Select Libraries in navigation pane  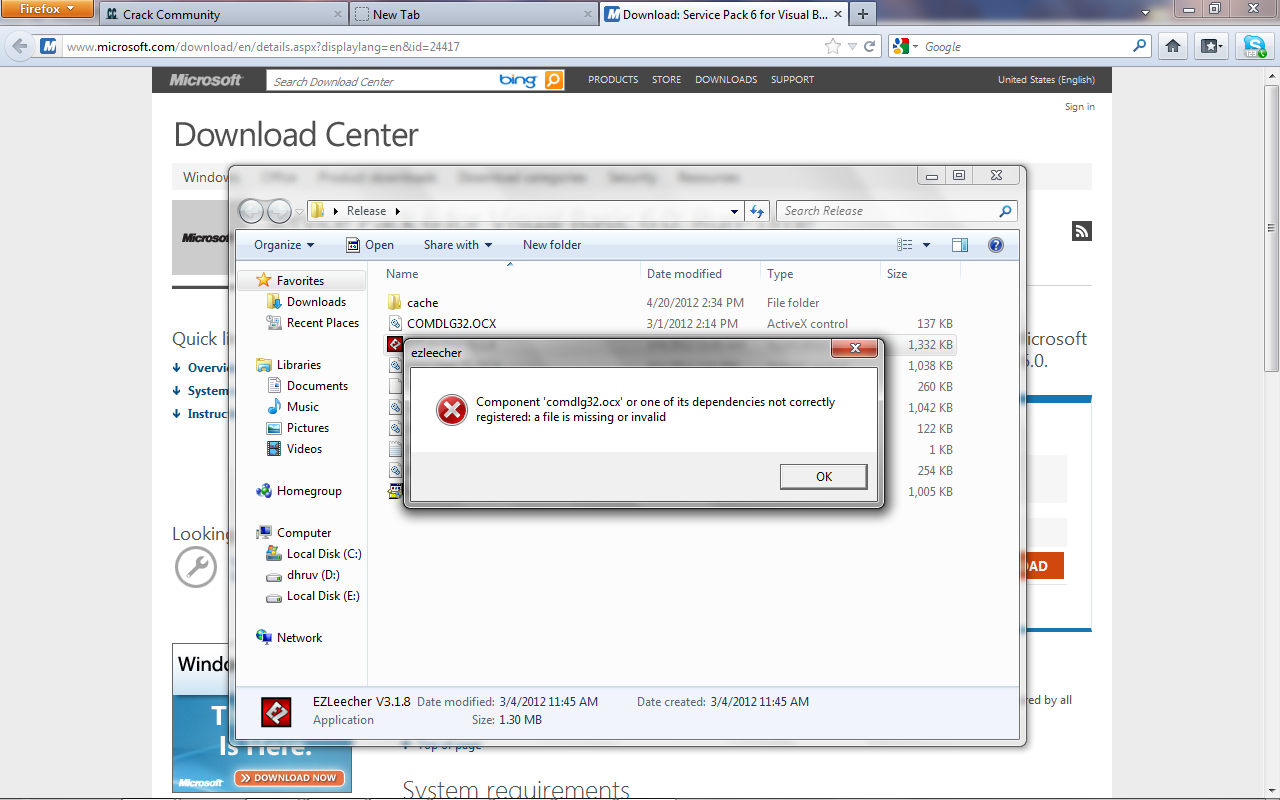[x=288, y=365]
